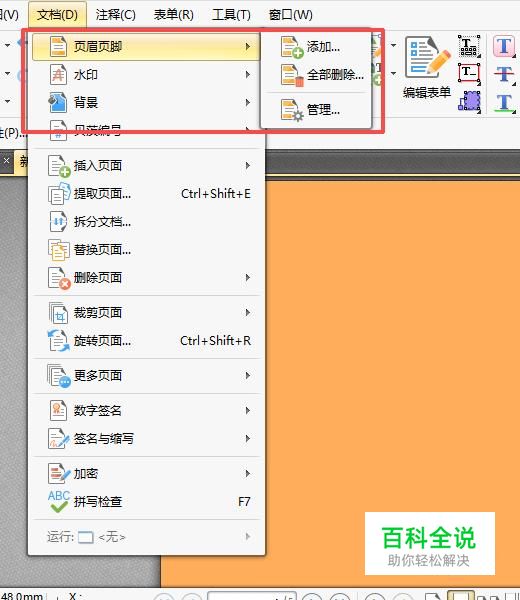The image size is (520, 600).
Task: Expand the 背景 submenu arrow
Action: [x=248, y=103]
